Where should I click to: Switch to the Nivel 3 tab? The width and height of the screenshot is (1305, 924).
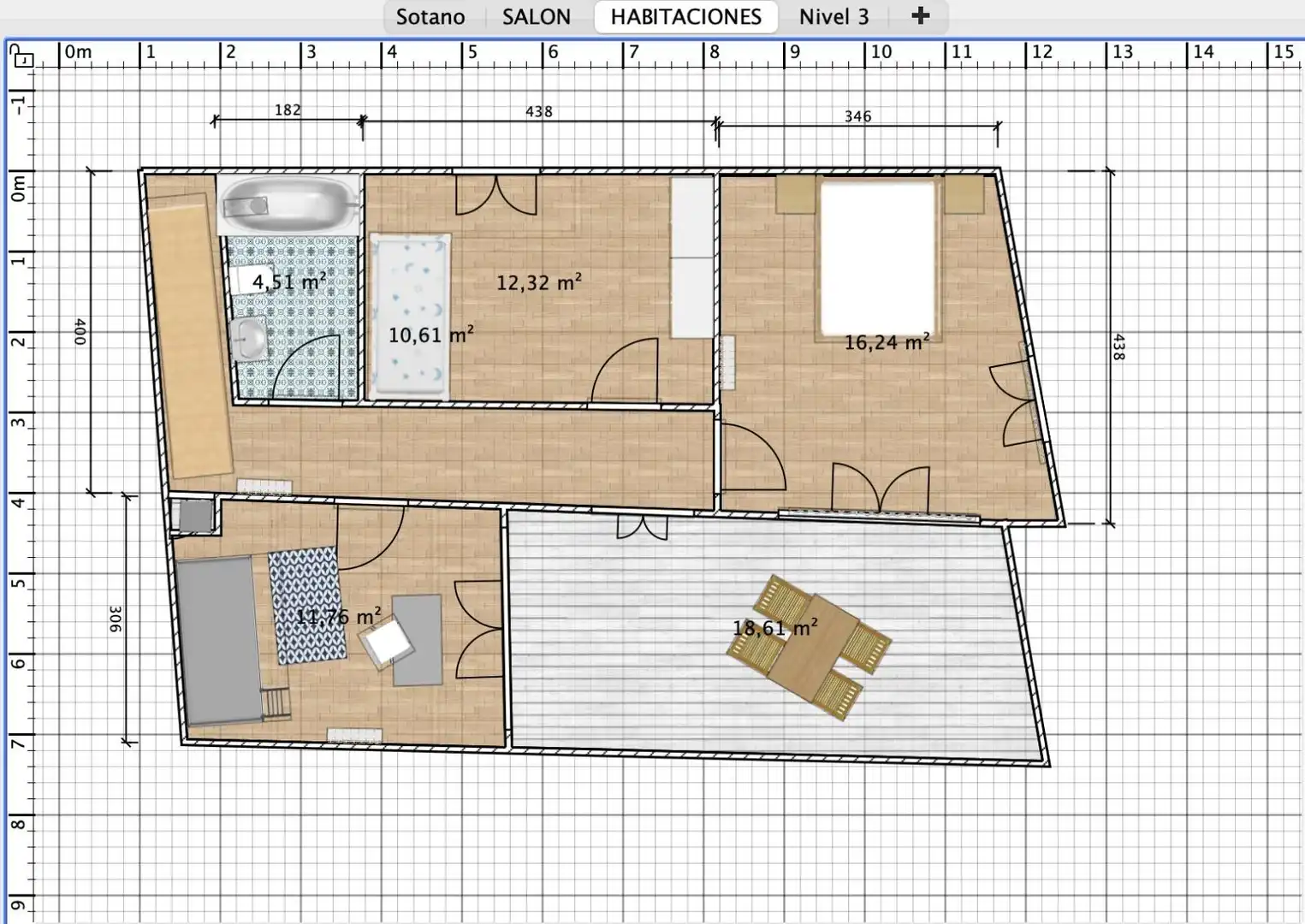pyautogui.click(x=834, y=16)
